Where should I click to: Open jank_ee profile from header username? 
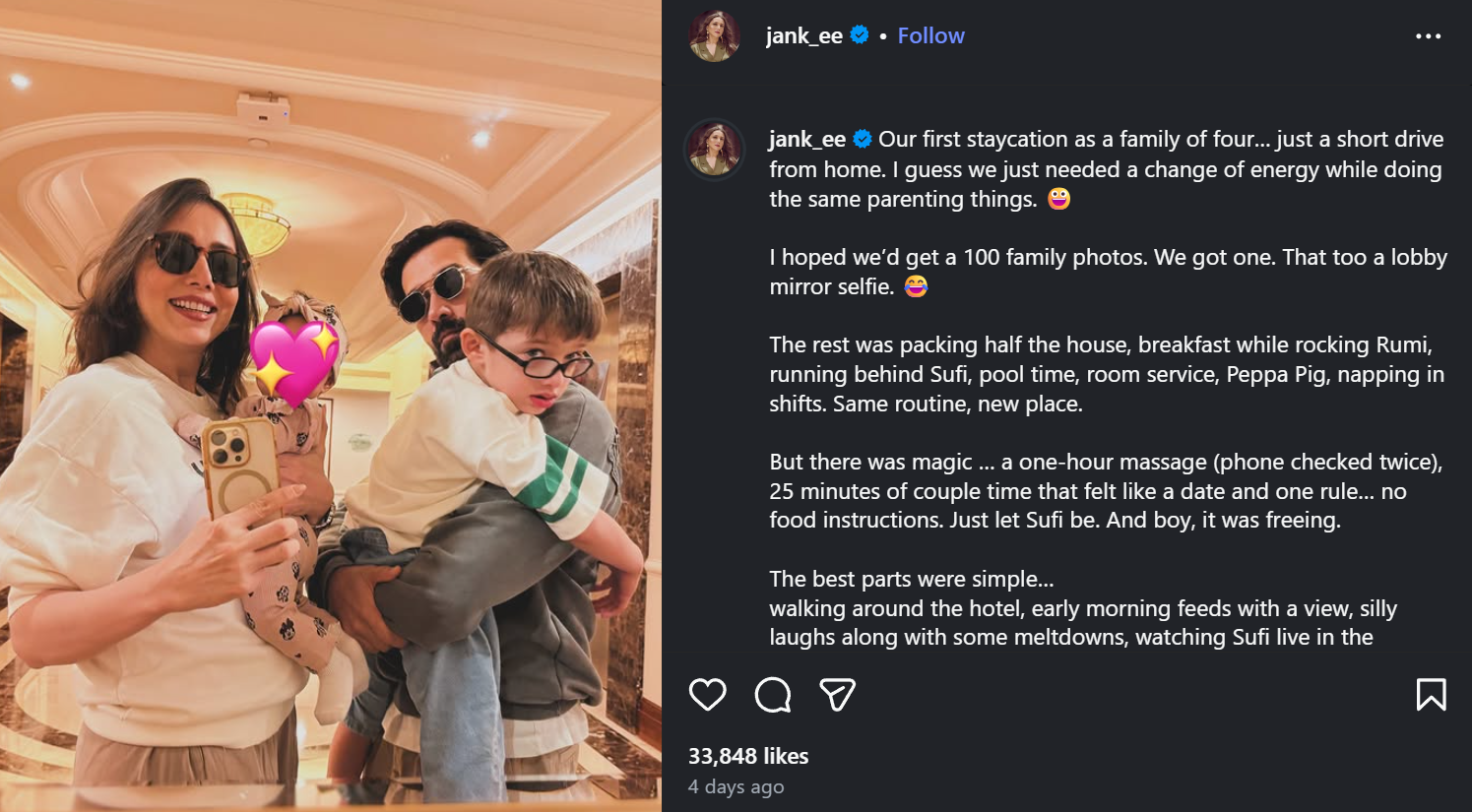coord(804,36)
